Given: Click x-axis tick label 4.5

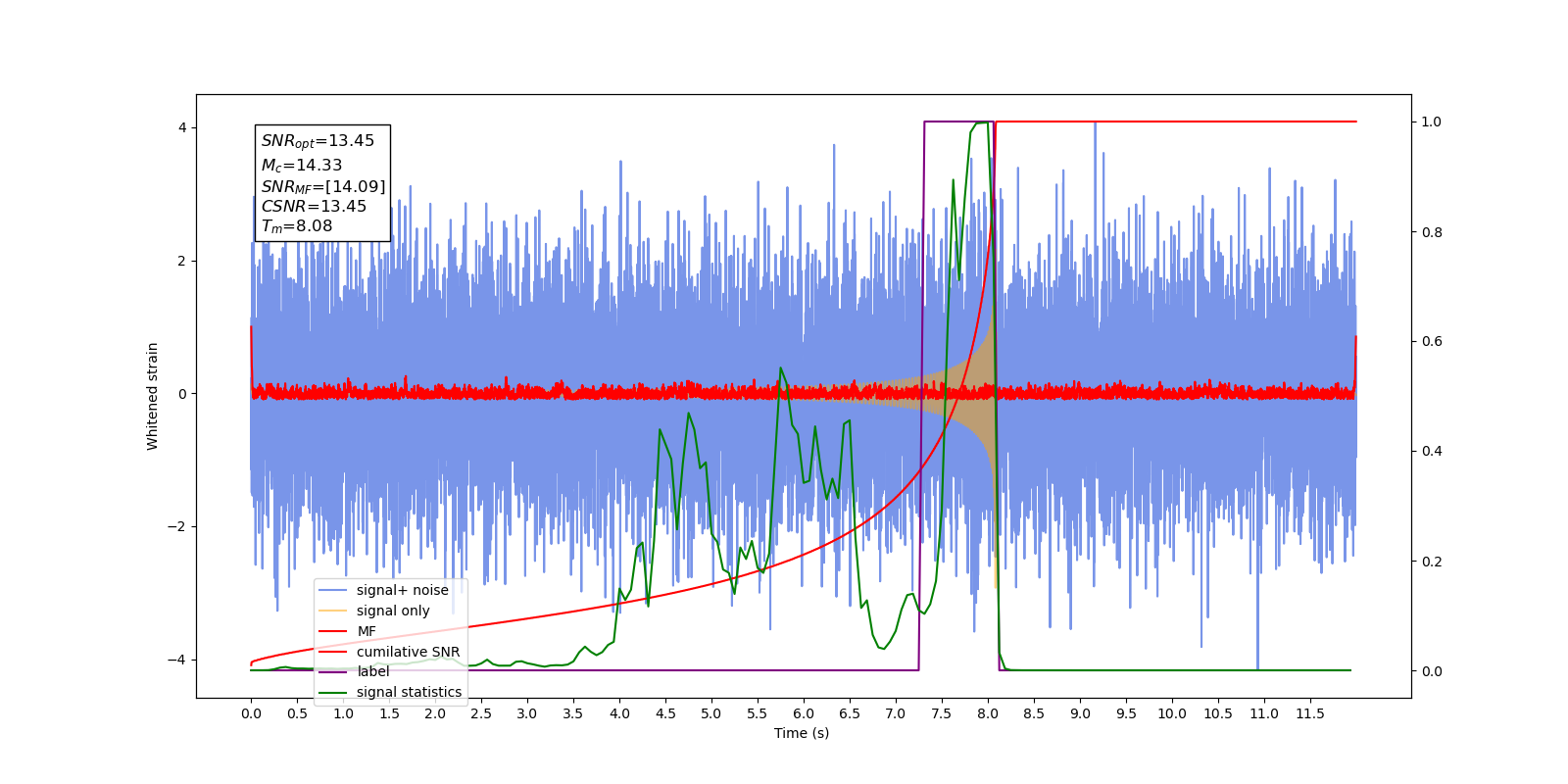Looking at the screenshot, I should click(665, 713).
